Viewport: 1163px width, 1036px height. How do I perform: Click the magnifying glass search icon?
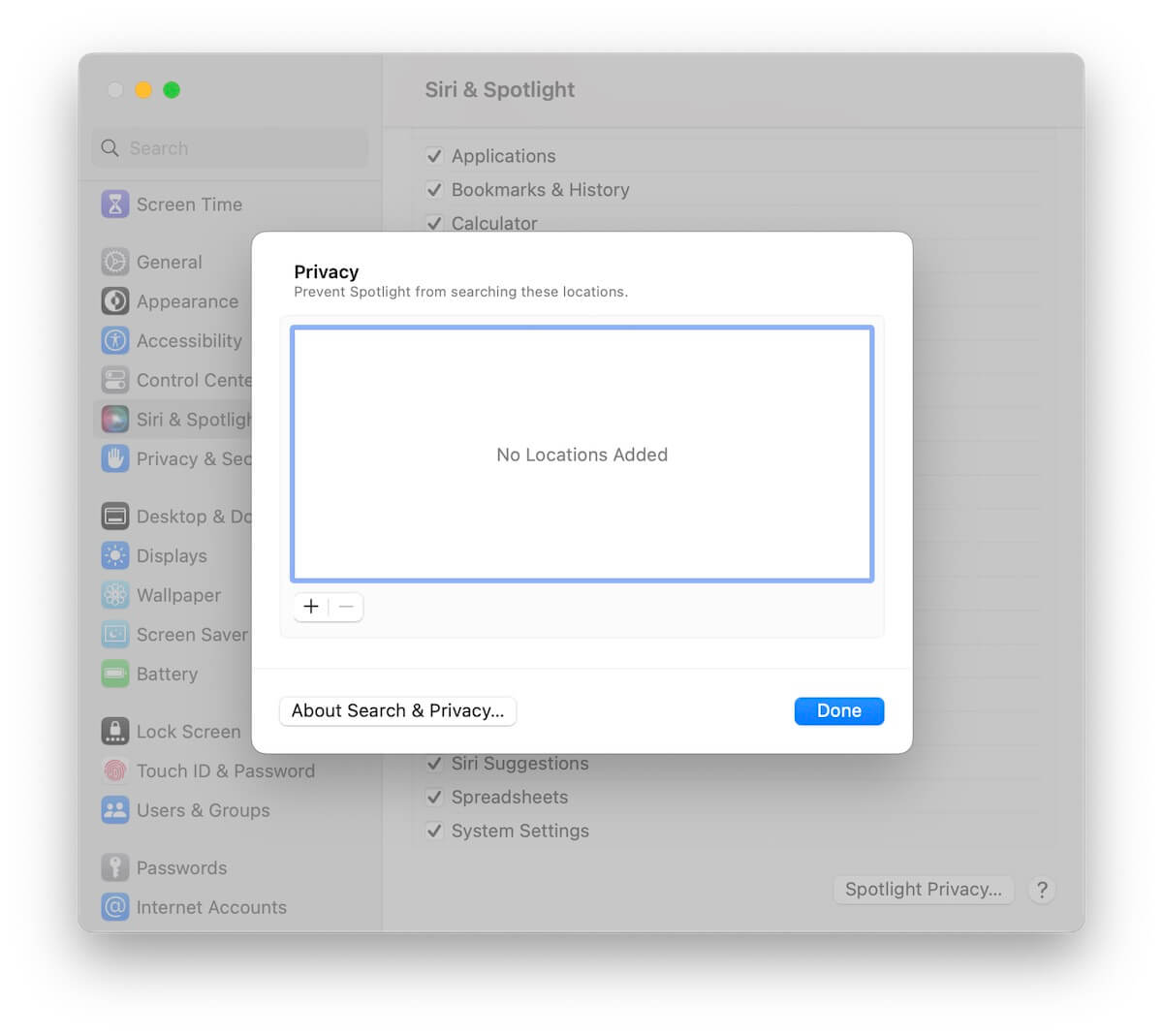[x=110, y=148]
